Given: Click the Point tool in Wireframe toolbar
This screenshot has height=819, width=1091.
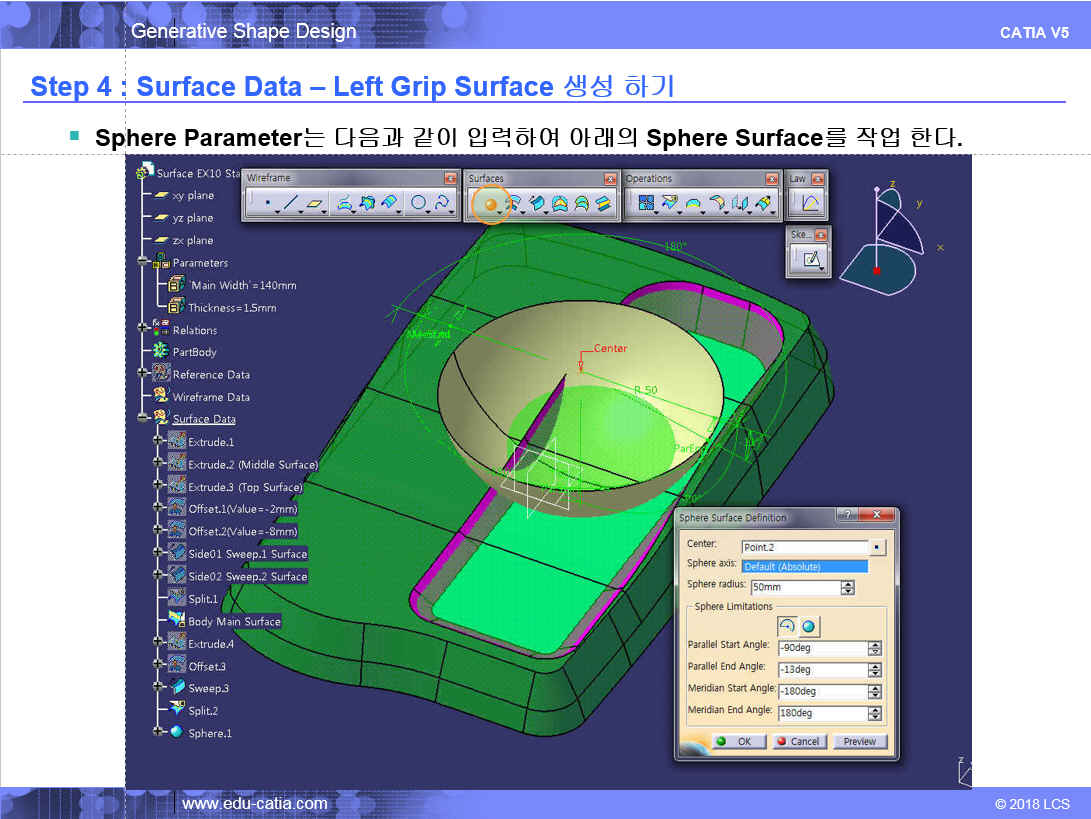Looking at the screenshot, I should pyautogui.click(x=266, y=204).
